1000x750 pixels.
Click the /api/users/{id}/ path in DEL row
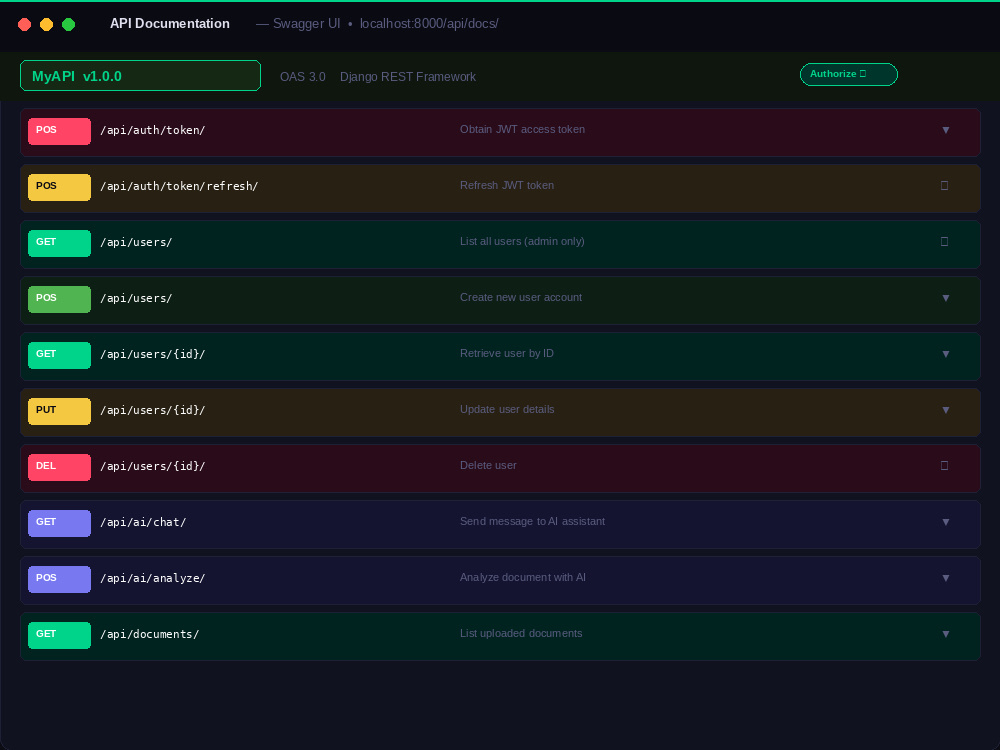point(152,466)
